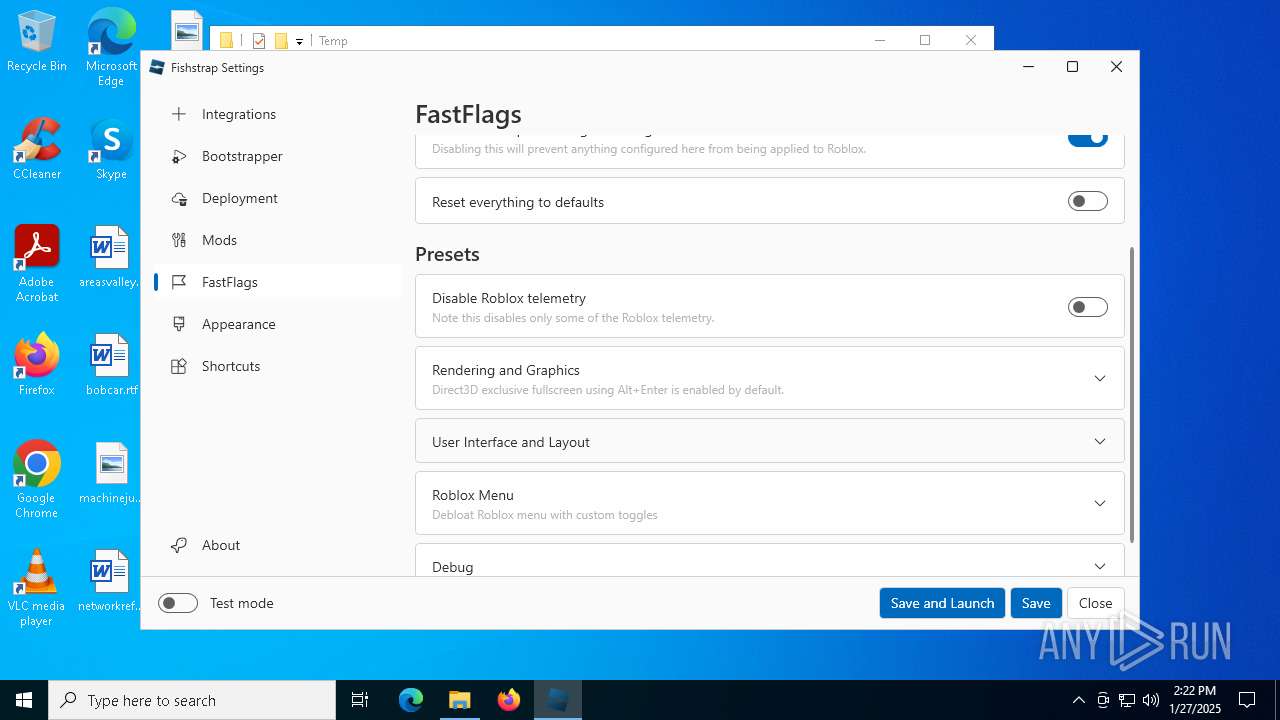The width and height of the screenshot is (1280, 720).
Task: Click the Appearance paintbrush icon
Action: click(x=179, y=324)
